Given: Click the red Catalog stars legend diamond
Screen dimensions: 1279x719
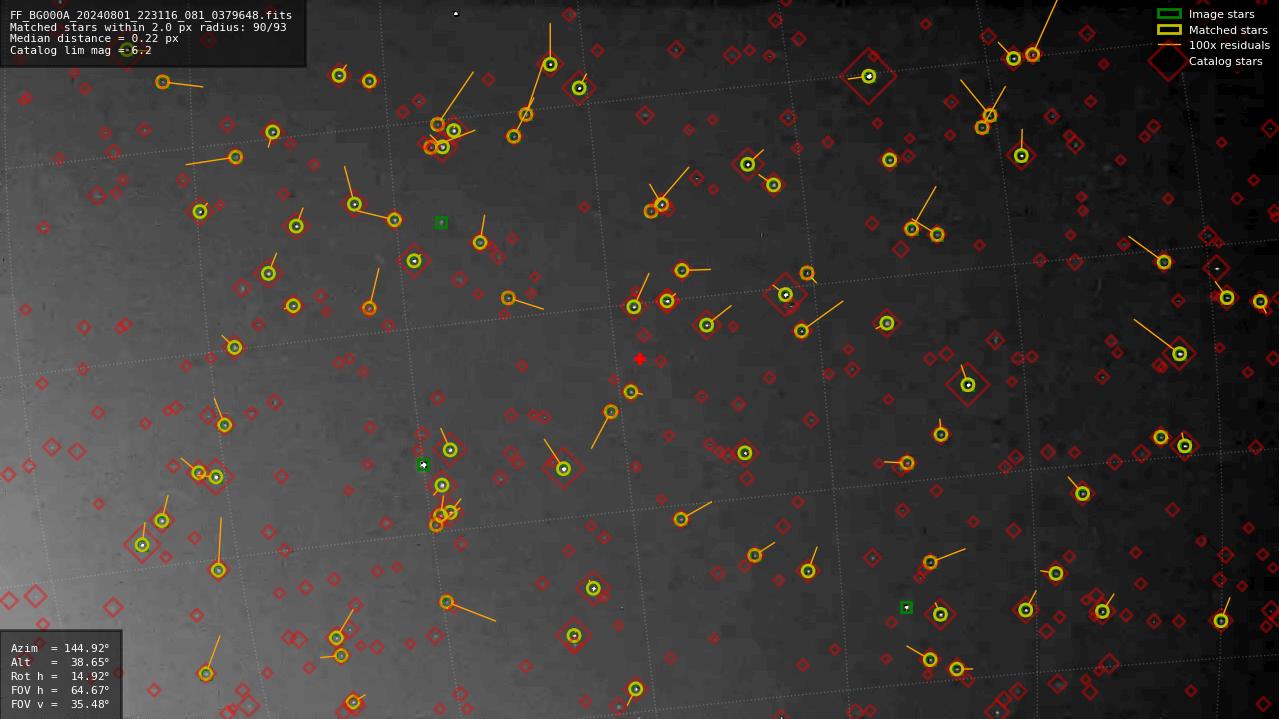Looking at the screenshot, I should point(1168,61).
